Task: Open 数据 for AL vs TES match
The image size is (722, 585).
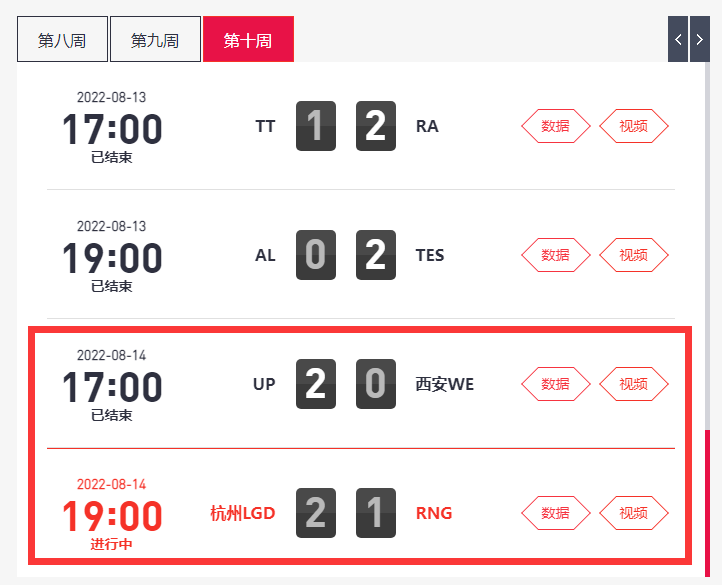Action: [x=555, y=255]
